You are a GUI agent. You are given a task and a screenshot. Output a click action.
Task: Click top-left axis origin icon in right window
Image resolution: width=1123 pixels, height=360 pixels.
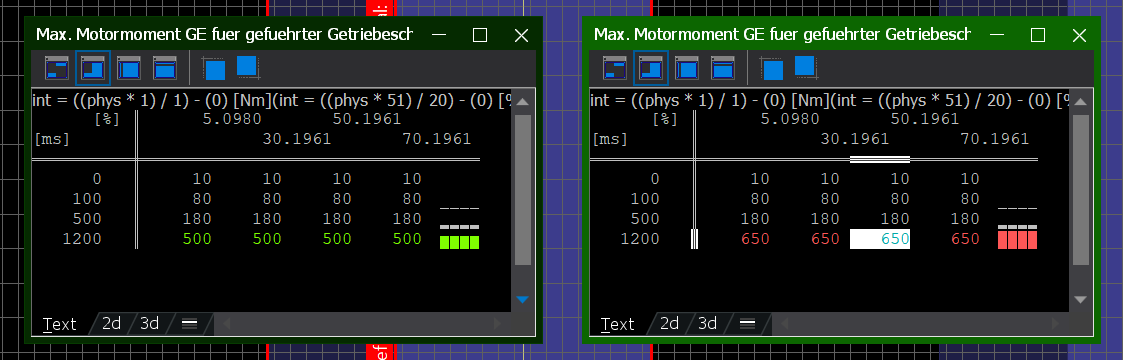click(771, 69)
